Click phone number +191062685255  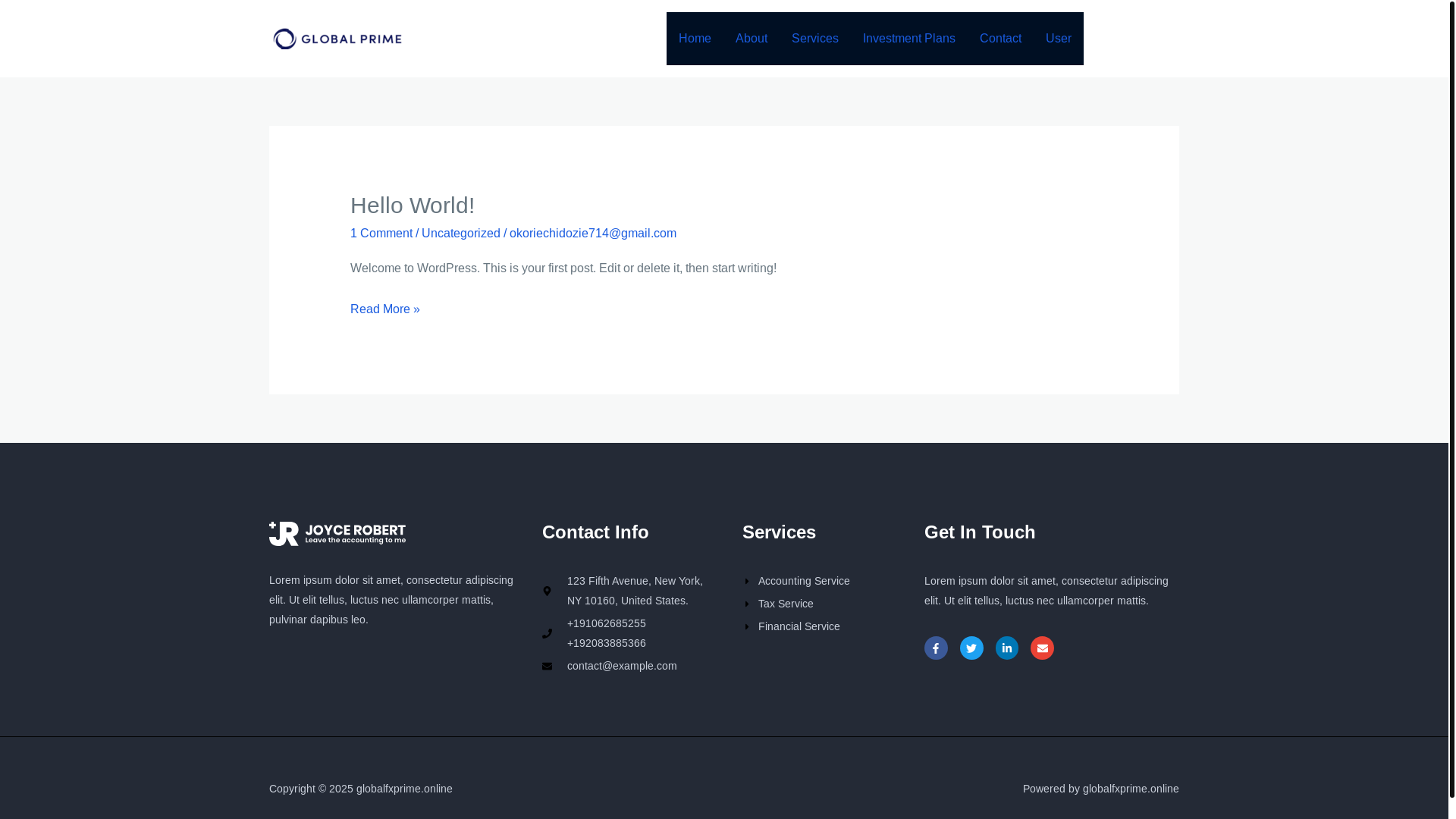click(607, 623)
